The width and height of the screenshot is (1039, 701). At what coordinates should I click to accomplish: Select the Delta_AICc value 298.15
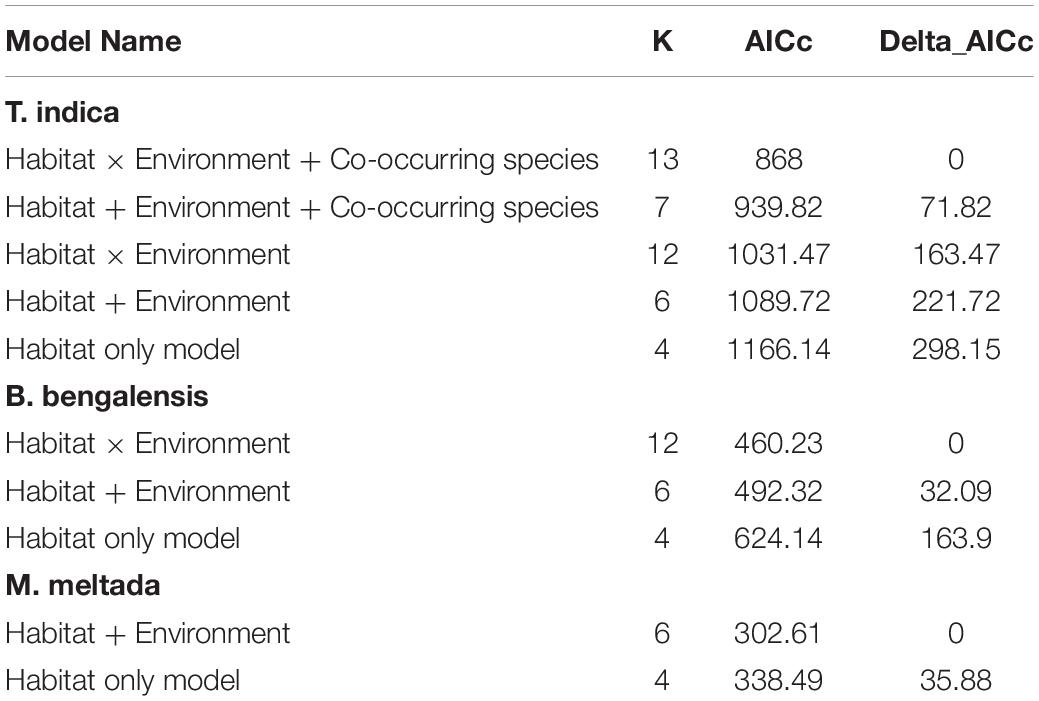coord(956,349)
